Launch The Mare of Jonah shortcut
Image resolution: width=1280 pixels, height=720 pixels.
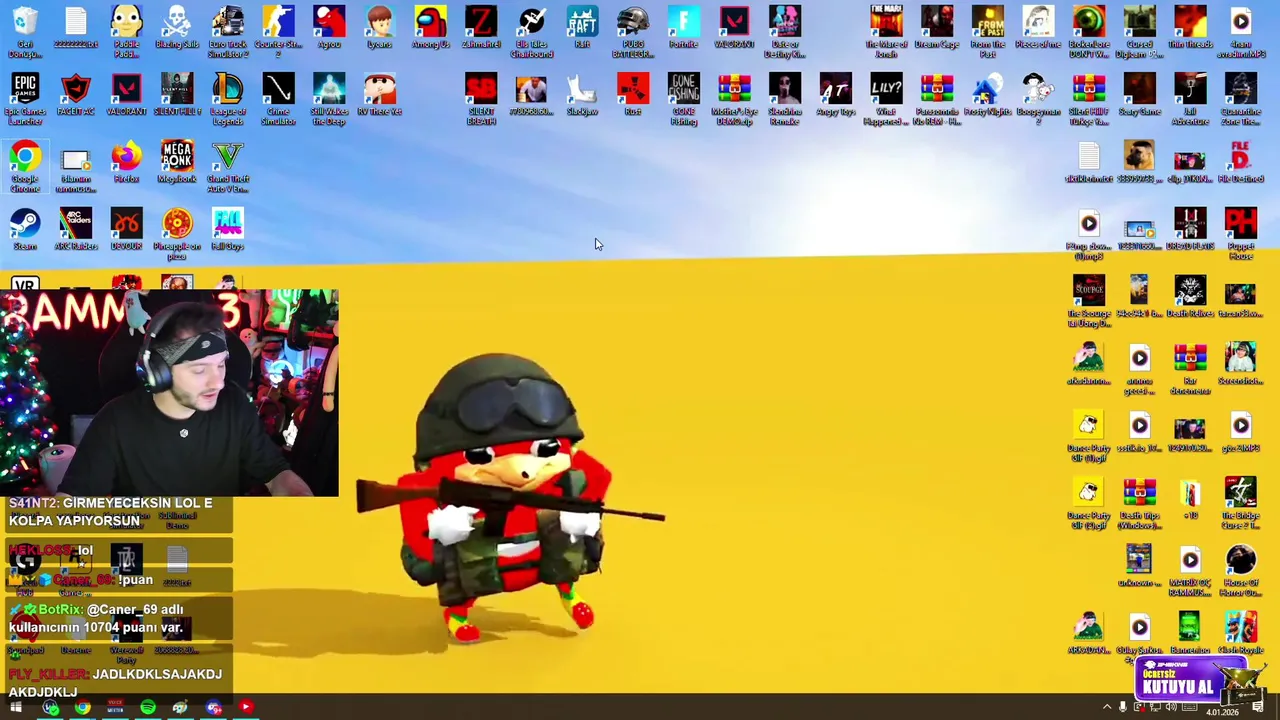886,30
